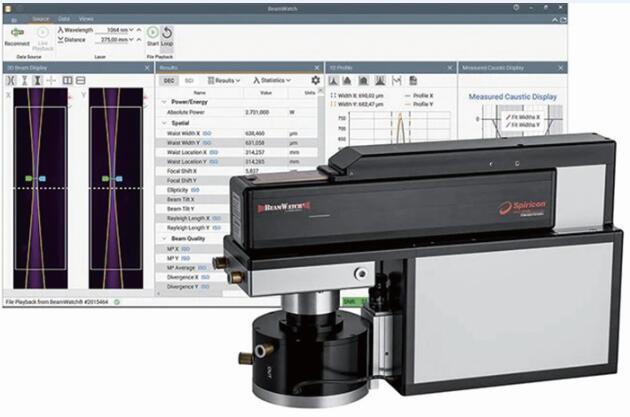The width and height of the screenshot is (630, 417).
Task: Open the Results dropdown menu
Action: tap(222, 79)
